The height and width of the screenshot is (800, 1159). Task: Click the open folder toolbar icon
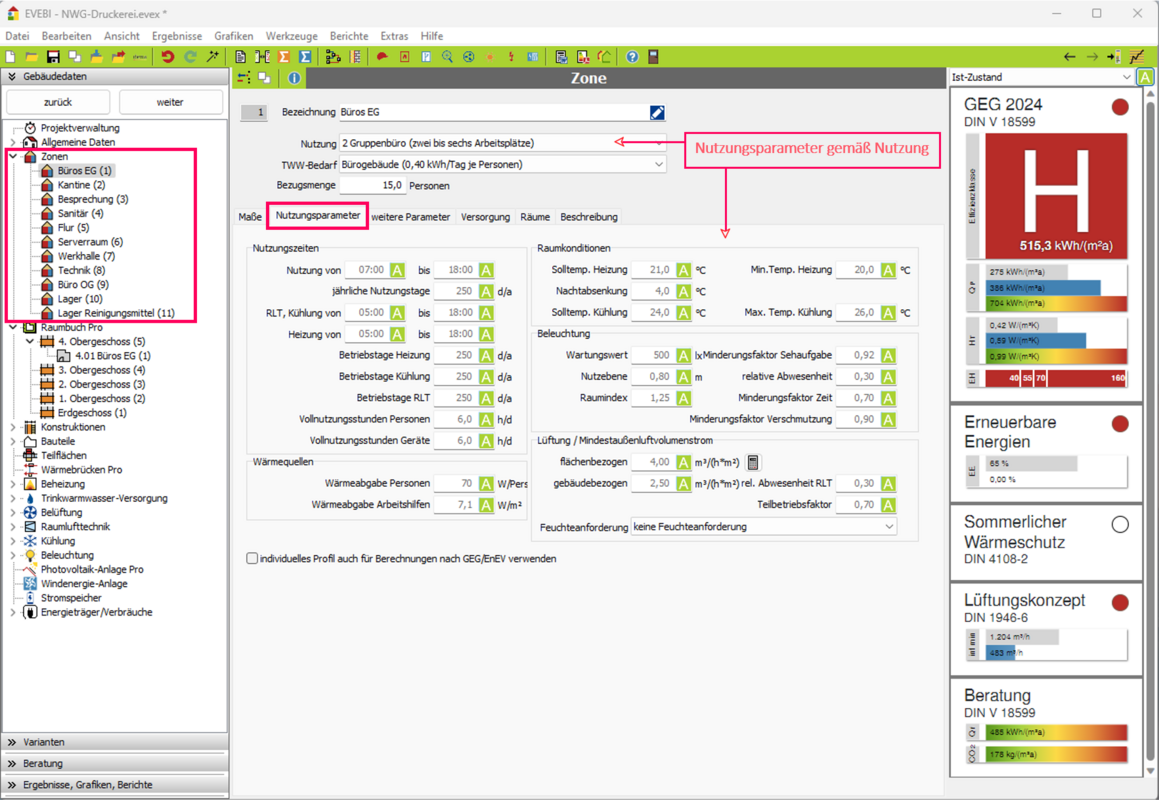(x=32, y=57)
